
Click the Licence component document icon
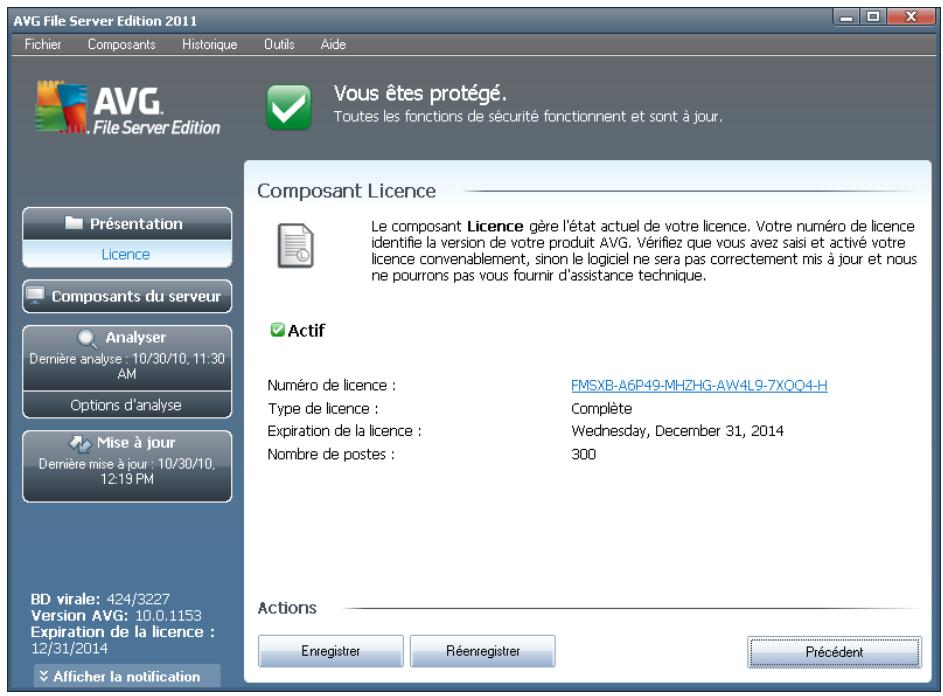pyautogui.click(x=295, y=245)
